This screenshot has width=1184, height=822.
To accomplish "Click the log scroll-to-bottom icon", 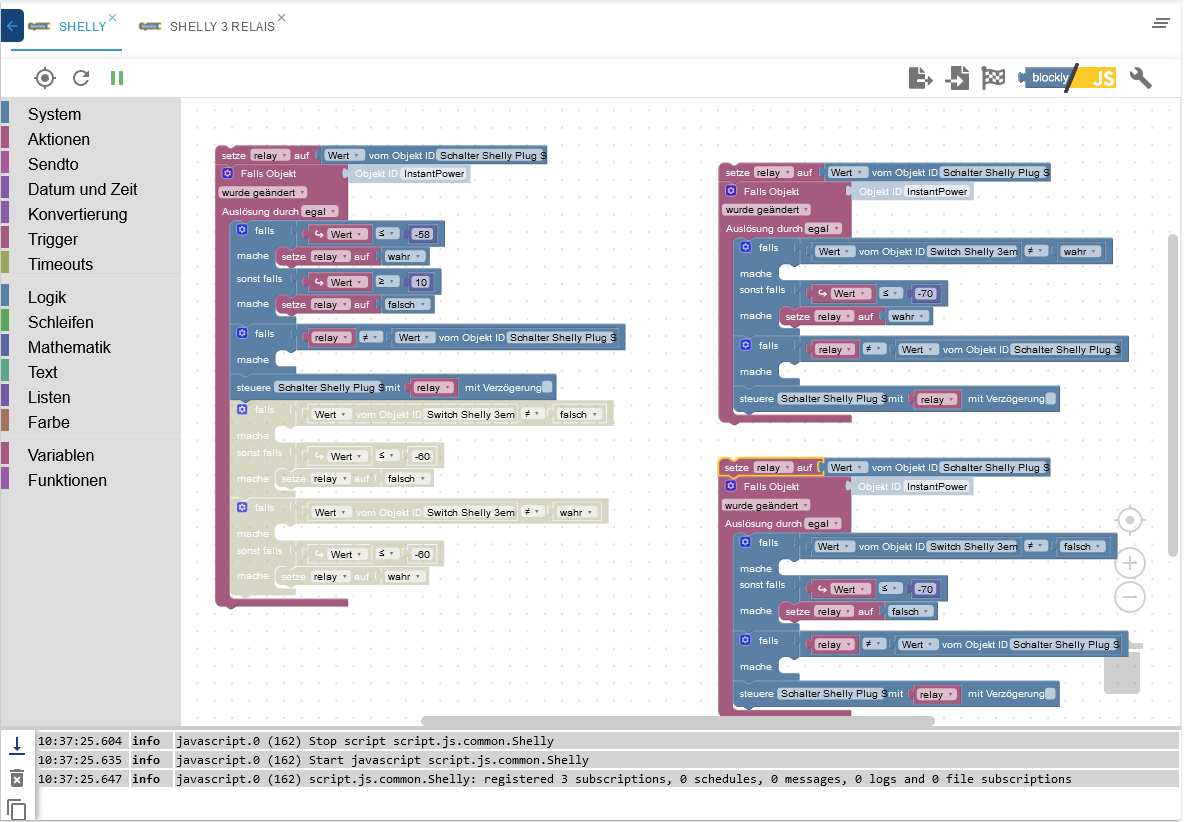I will [17, 745].
